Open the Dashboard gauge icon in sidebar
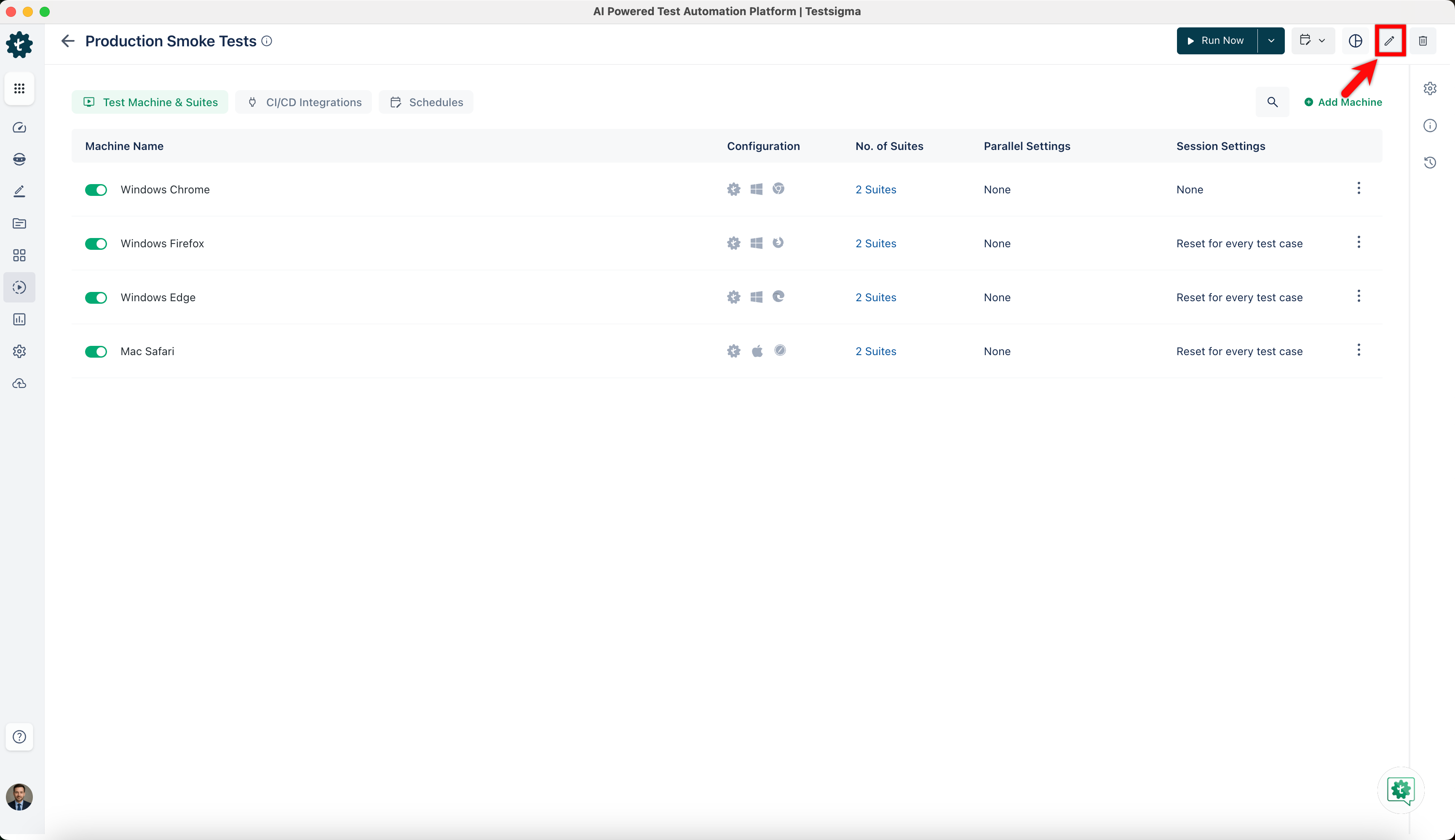Screen dimensions: 1455x840 19,128
